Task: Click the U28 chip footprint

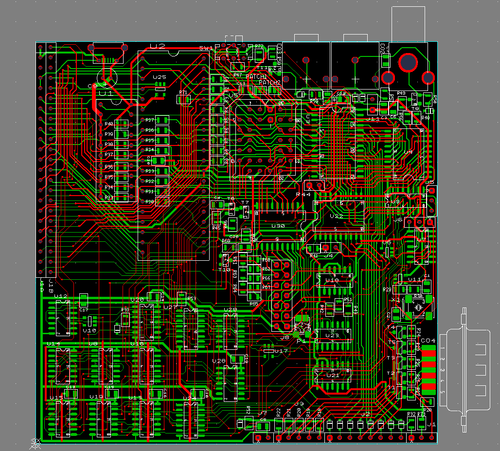Action: pos(230,332)
